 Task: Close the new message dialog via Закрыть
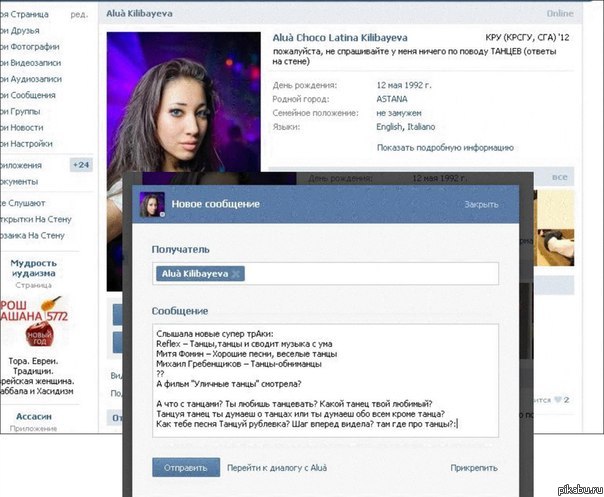click(481, 205)
